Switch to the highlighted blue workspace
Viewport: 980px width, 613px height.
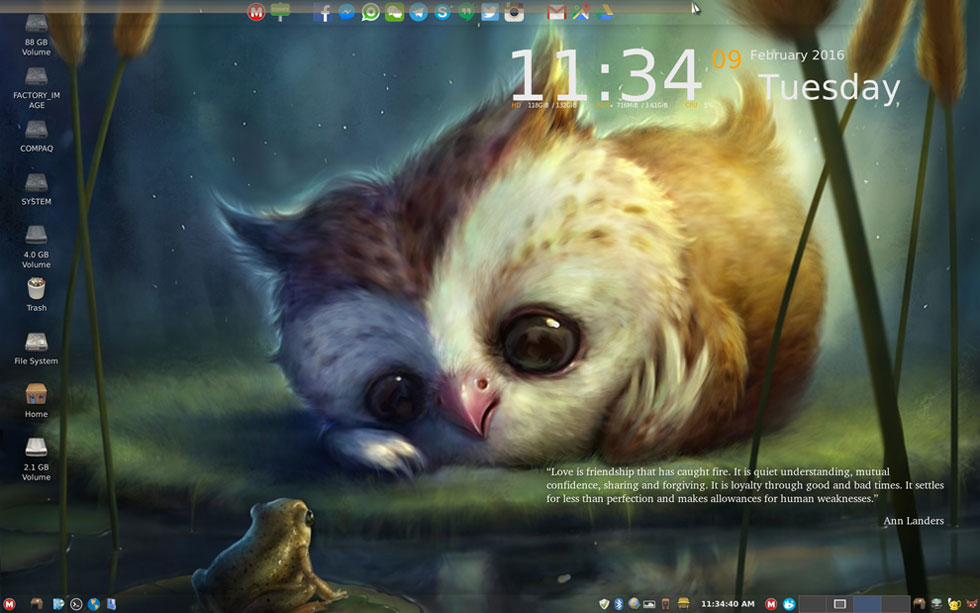pos(868,604)
